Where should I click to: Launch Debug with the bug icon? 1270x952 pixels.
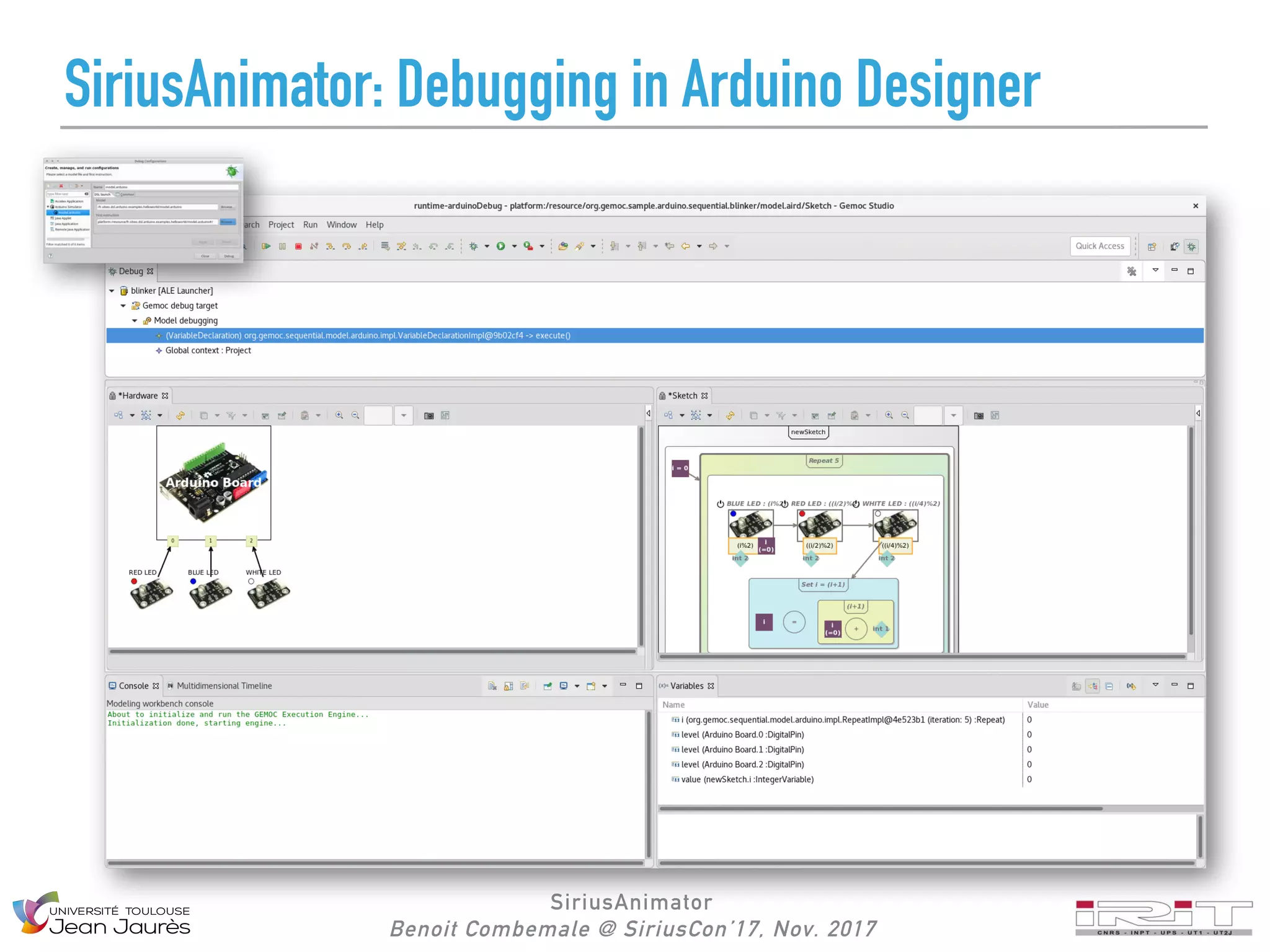pyautogui.click(x=474, y=246)
